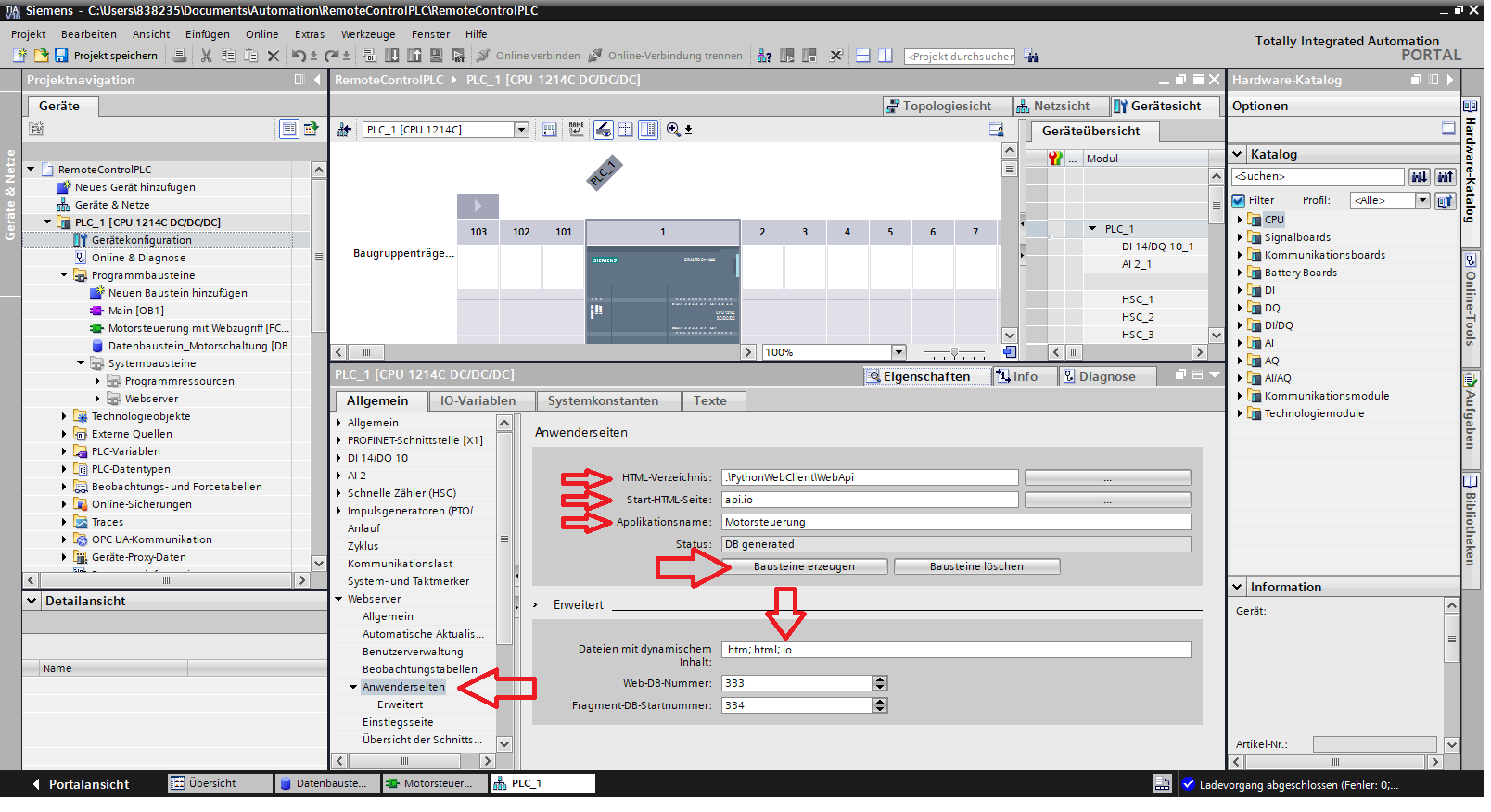Click the Applikationsname input field

(x=956, y=522)
